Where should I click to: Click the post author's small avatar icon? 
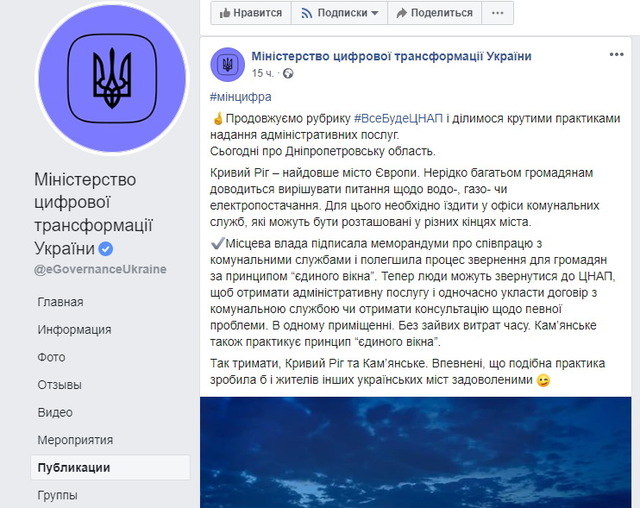(x=227, y=64)
